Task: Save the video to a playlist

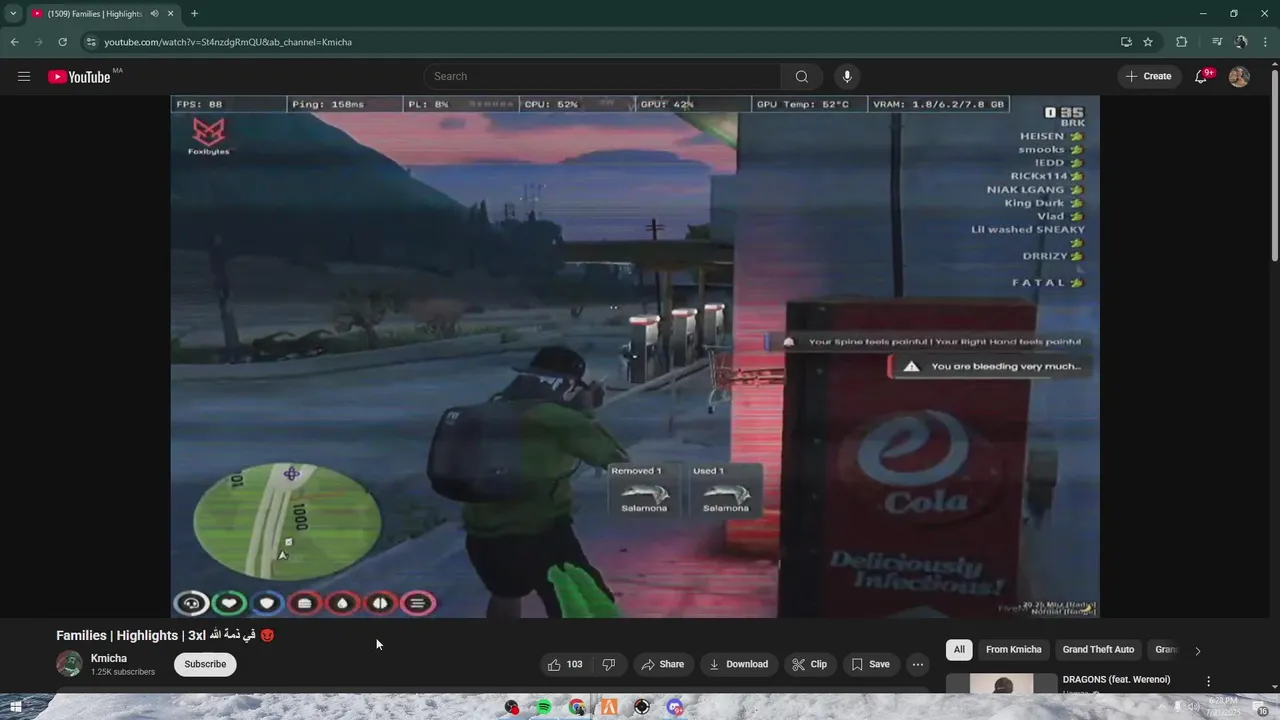Action: 870,664
